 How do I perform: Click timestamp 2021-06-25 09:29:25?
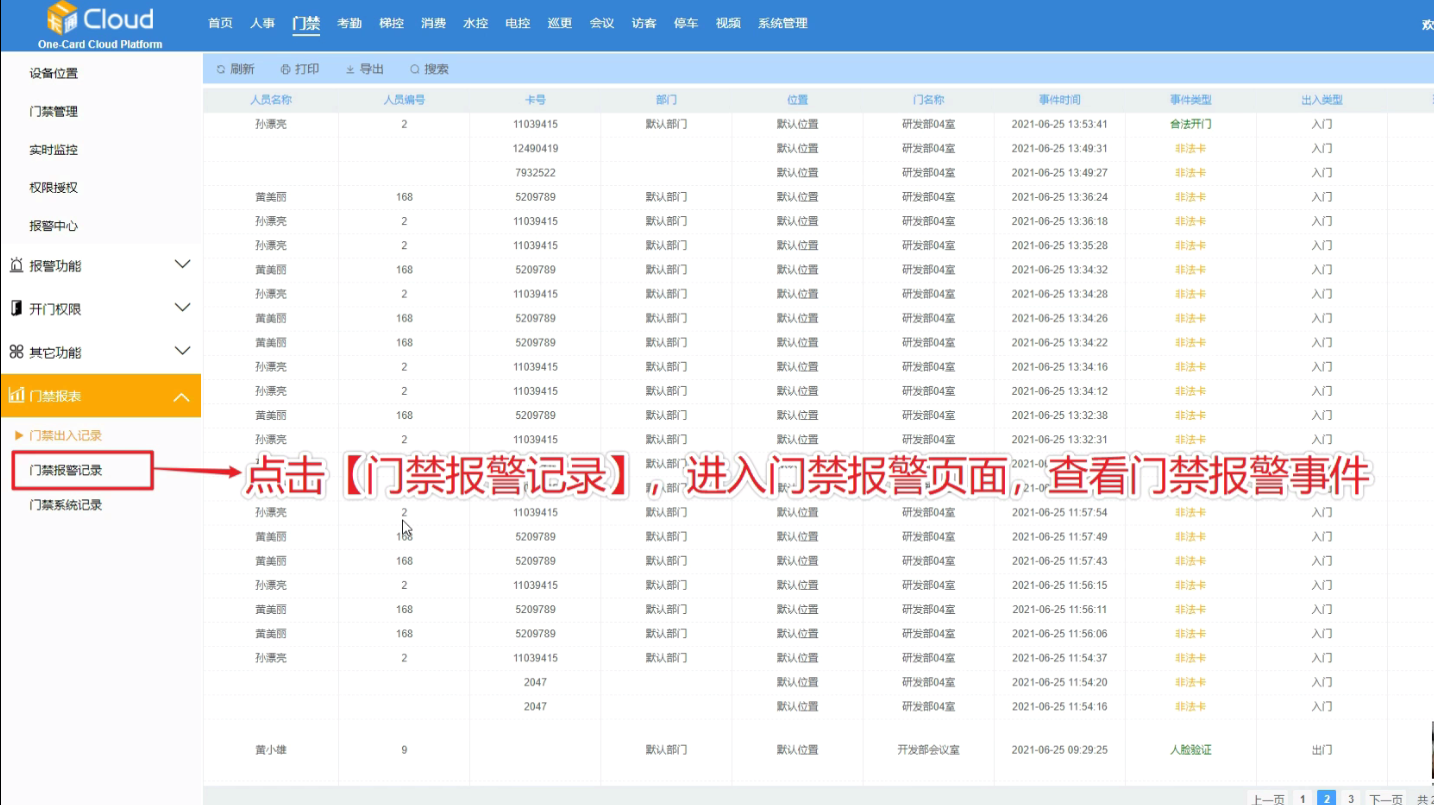click(x=1059, y=750)
